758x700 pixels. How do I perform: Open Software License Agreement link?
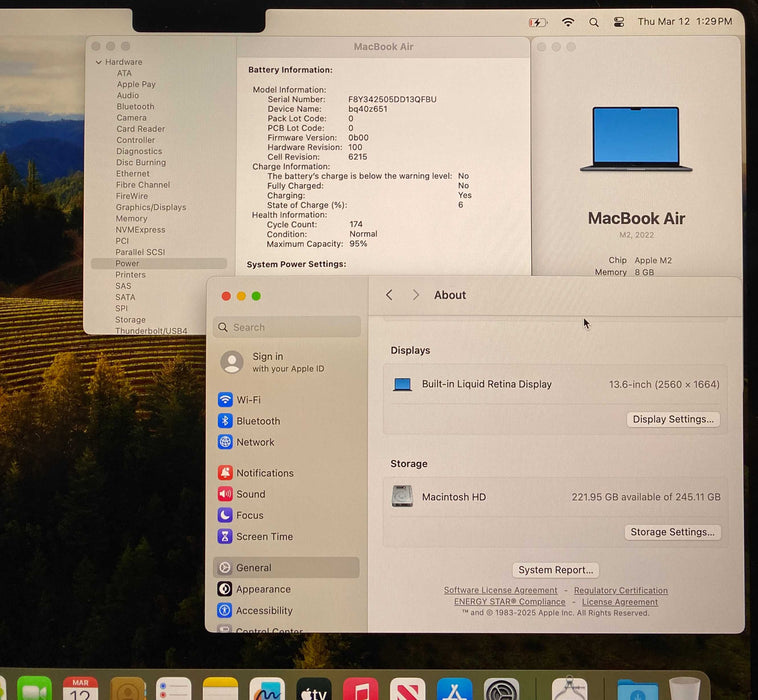coord(500,590)
